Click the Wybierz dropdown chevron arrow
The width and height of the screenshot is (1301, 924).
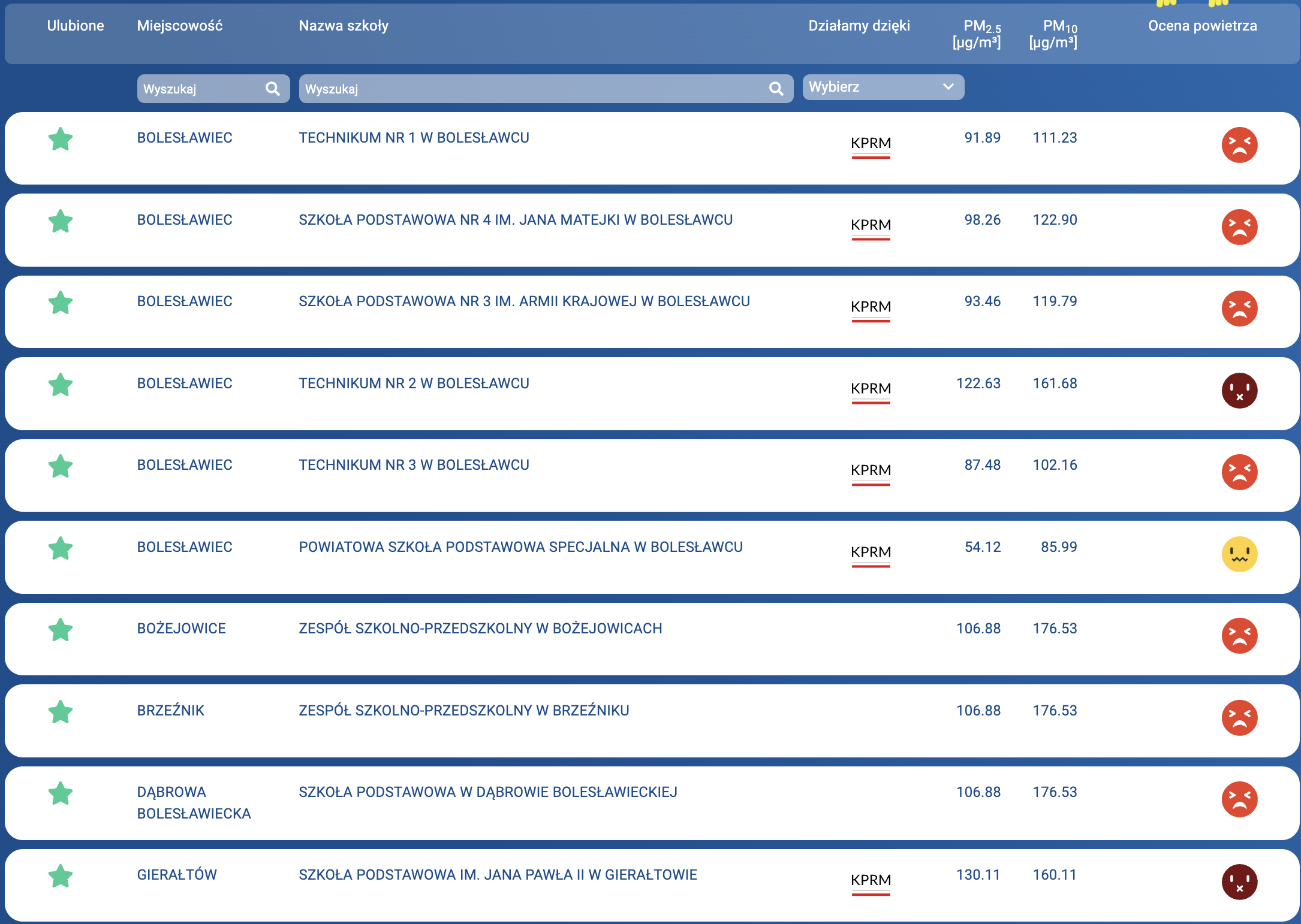point(948,87)
